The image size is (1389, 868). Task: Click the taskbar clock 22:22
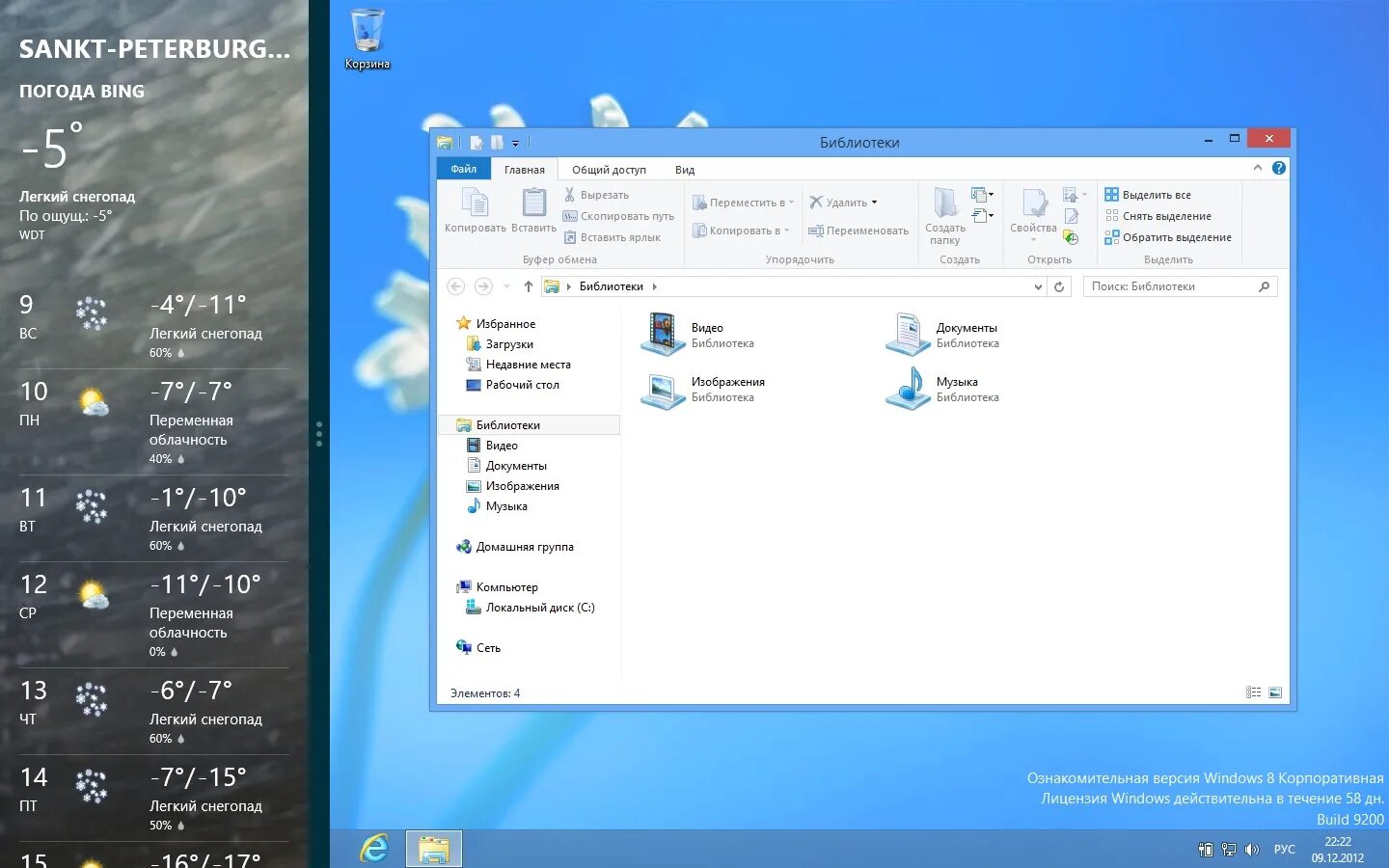tap(1338, 850)
